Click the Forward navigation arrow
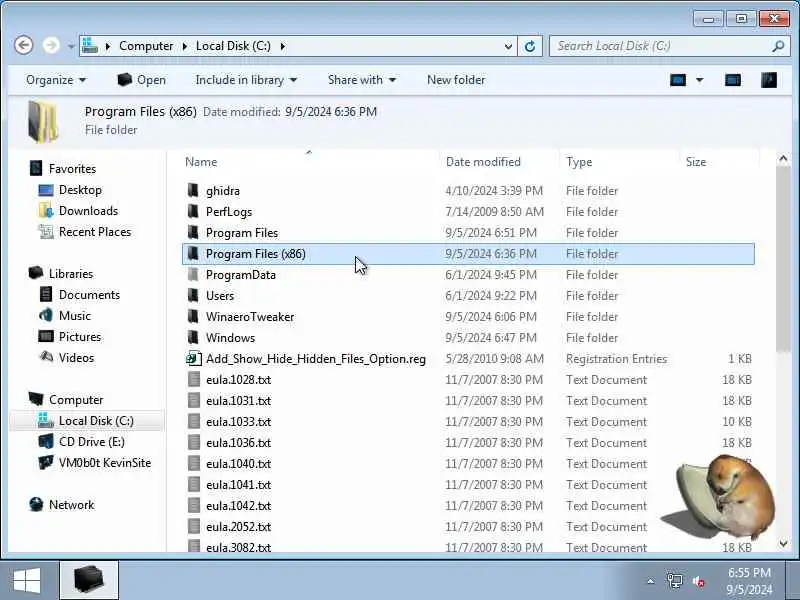This screenshot has height=600, width=800. 51,45
